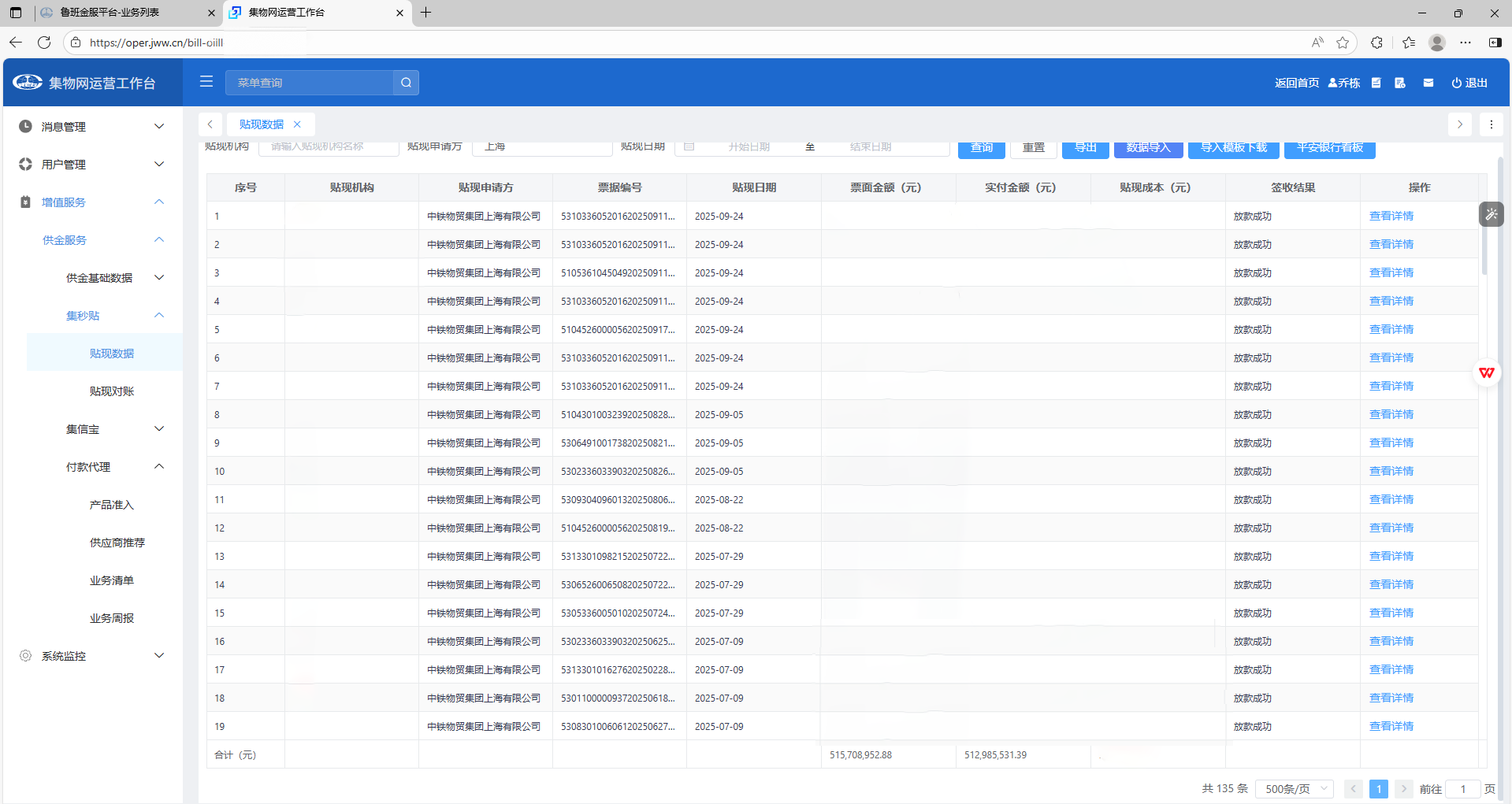This screenshot has height=804, width=1512.
Task: Click the 退出 power icon to log out
Action: tap(1469, 83)
